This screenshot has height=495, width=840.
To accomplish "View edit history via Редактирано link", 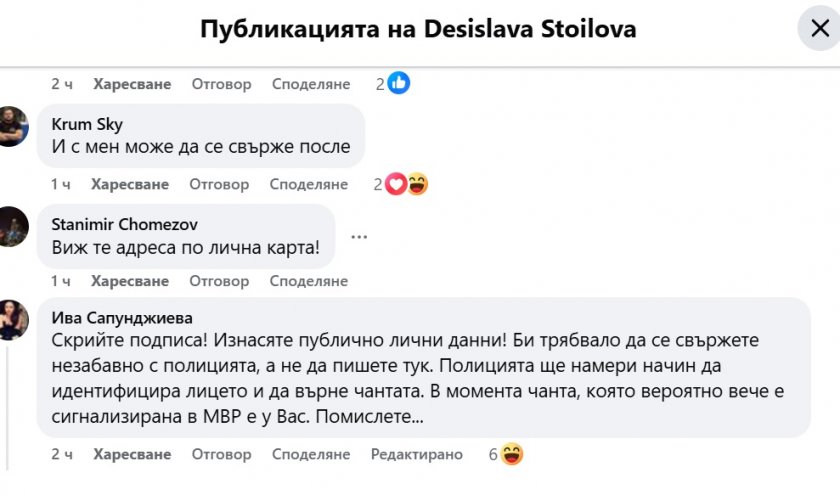I will [x=416, y=454].
